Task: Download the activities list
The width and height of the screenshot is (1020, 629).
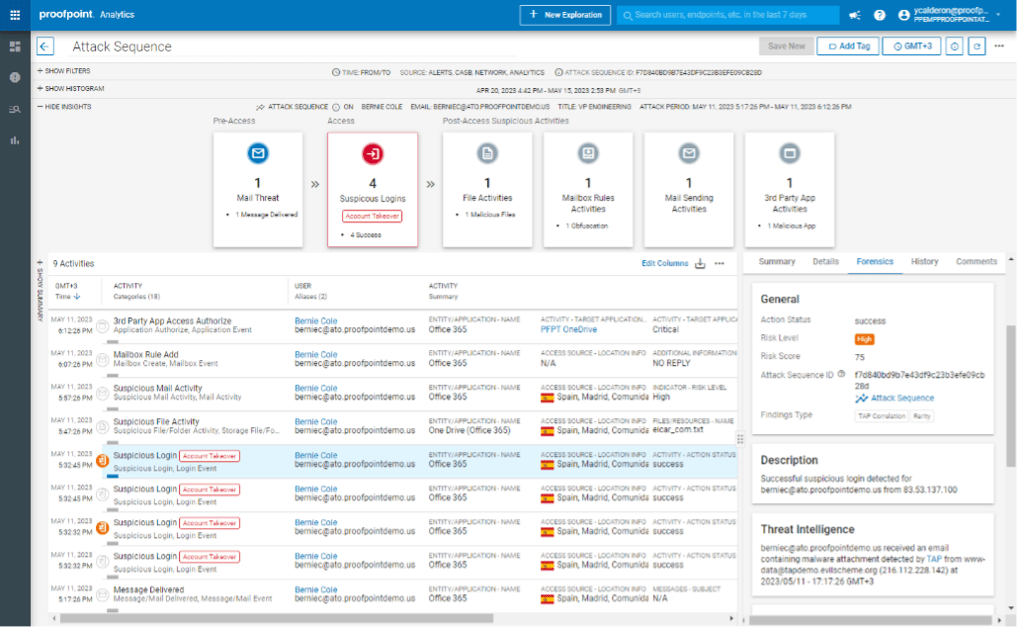Action: pos(700,263)
